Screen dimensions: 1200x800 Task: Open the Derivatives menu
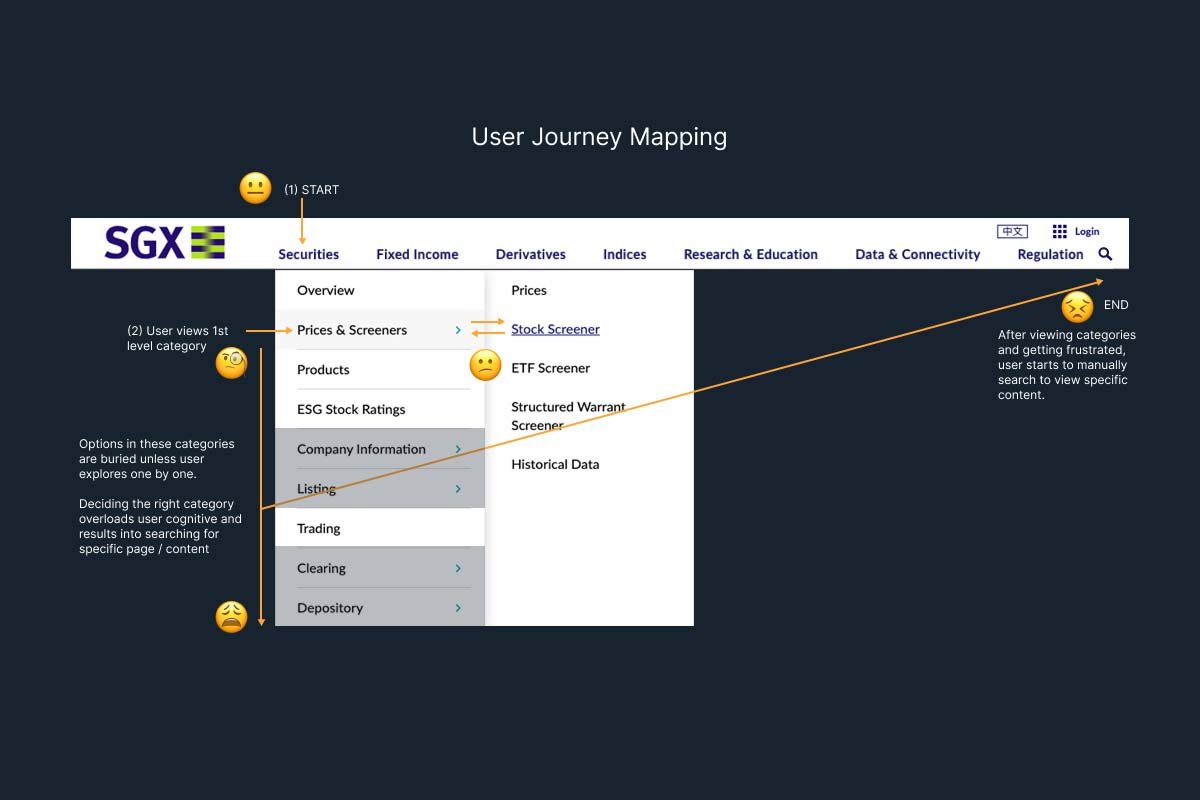(530, 254)
